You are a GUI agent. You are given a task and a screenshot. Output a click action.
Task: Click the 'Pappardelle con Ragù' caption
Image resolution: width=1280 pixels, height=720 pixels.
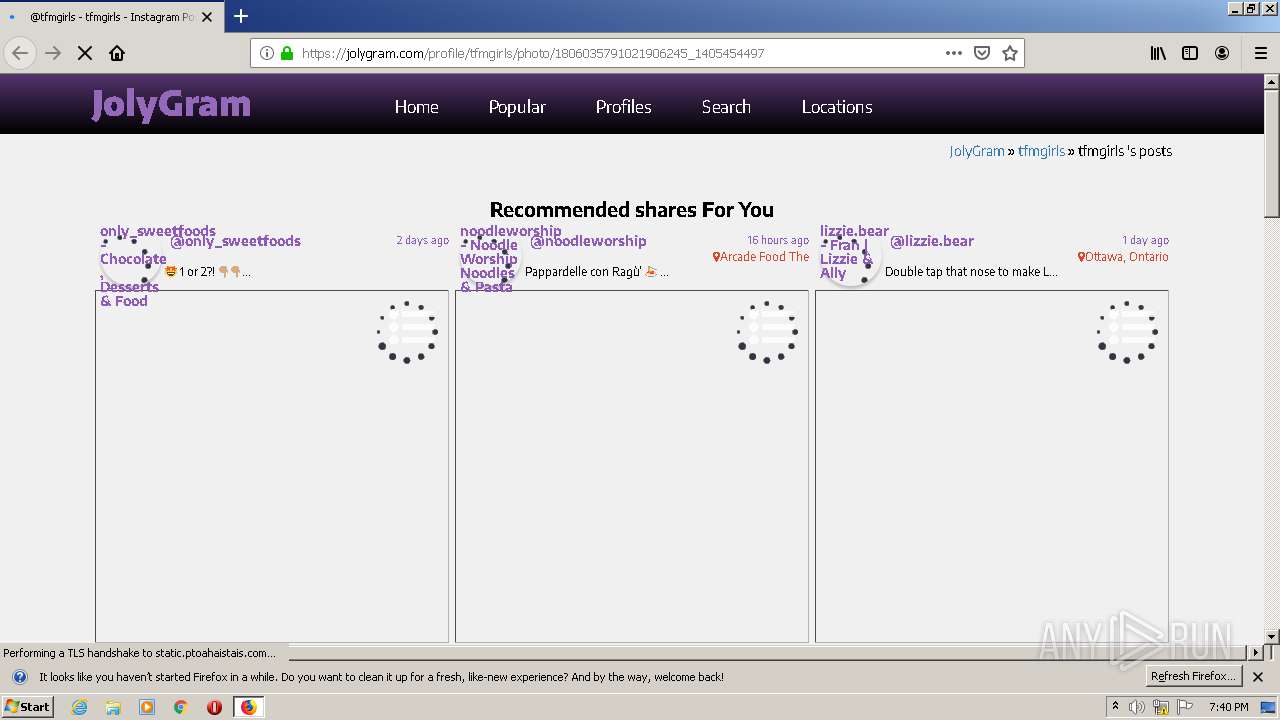[x=597, y=272]
